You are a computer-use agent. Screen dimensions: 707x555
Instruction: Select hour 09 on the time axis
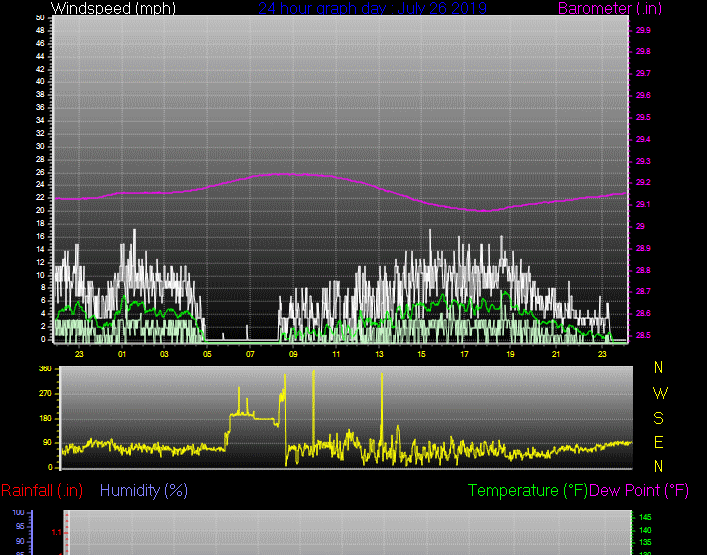(293, 354)
